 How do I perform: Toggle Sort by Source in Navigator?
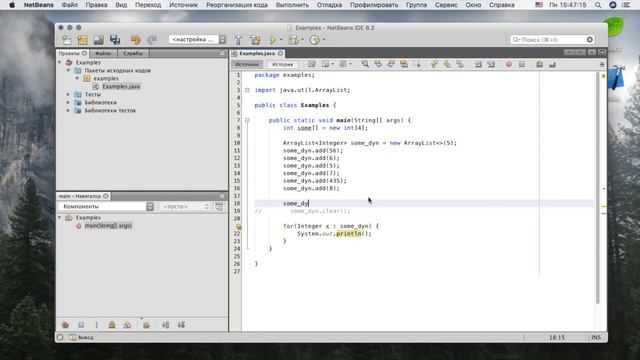click(x=181, y=325)
